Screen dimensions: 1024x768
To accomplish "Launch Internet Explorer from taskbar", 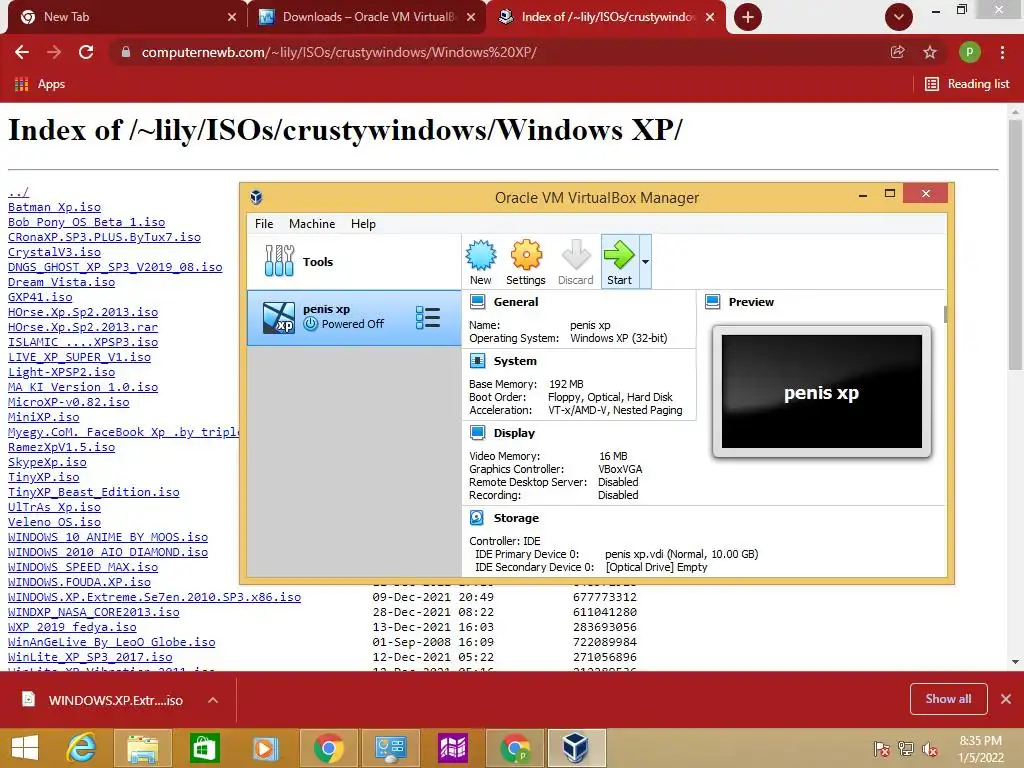I will 82,748.
